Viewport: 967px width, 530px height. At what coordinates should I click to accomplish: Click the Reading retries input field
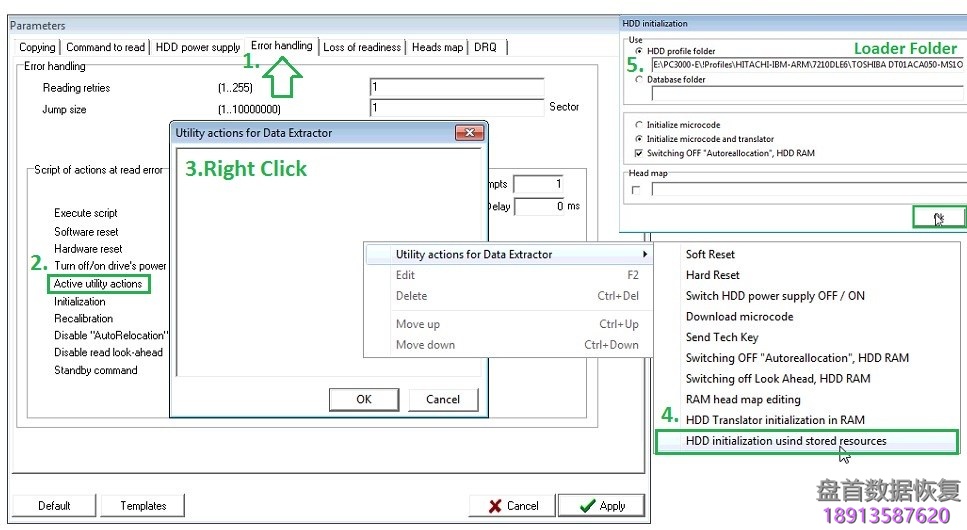[x=457, y=88]
